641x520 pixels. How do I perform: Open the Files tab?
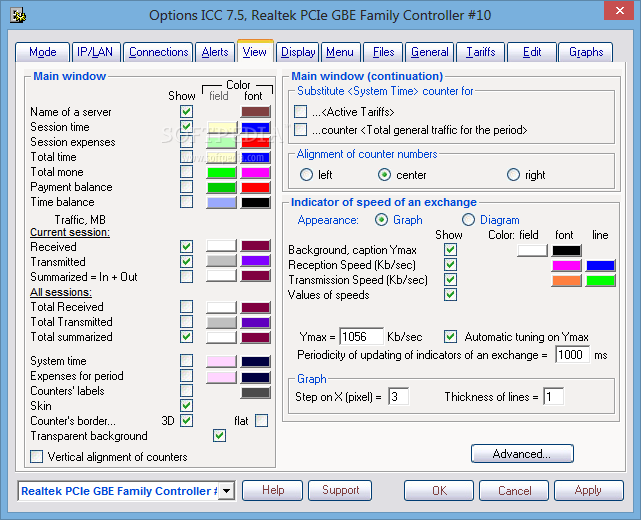coord(383,52)
